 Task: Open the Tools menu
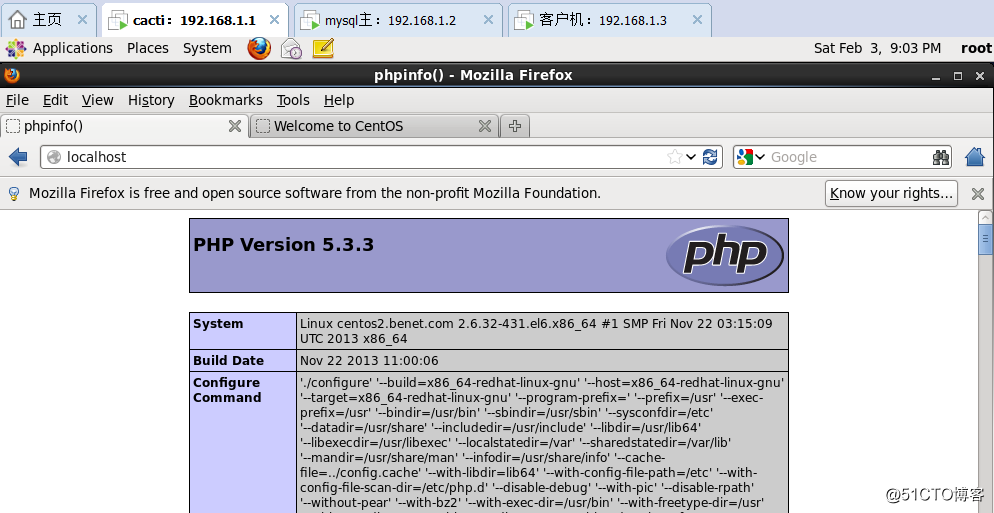pyautogui.click(x=293, y=100)
